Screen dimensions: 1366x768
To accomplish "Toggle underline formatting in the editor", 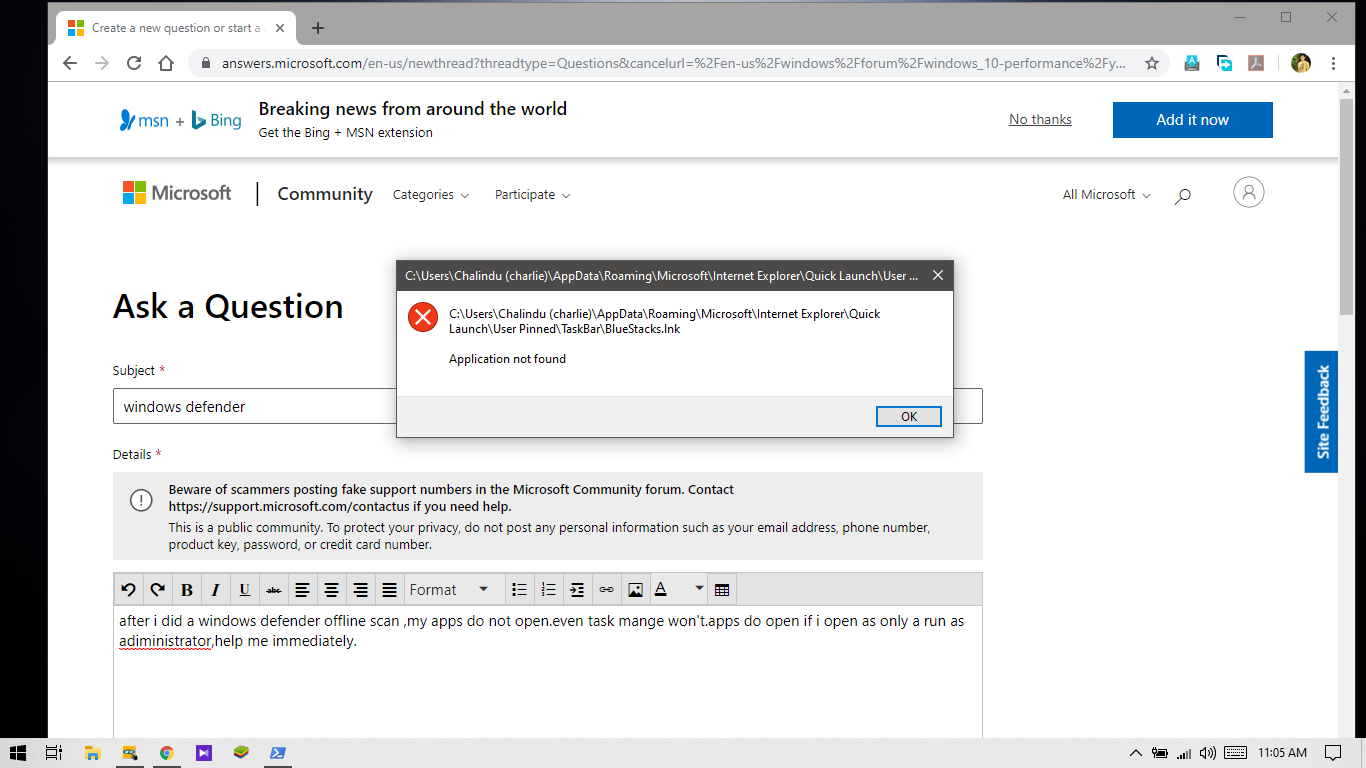I will [x=244, y=590].
